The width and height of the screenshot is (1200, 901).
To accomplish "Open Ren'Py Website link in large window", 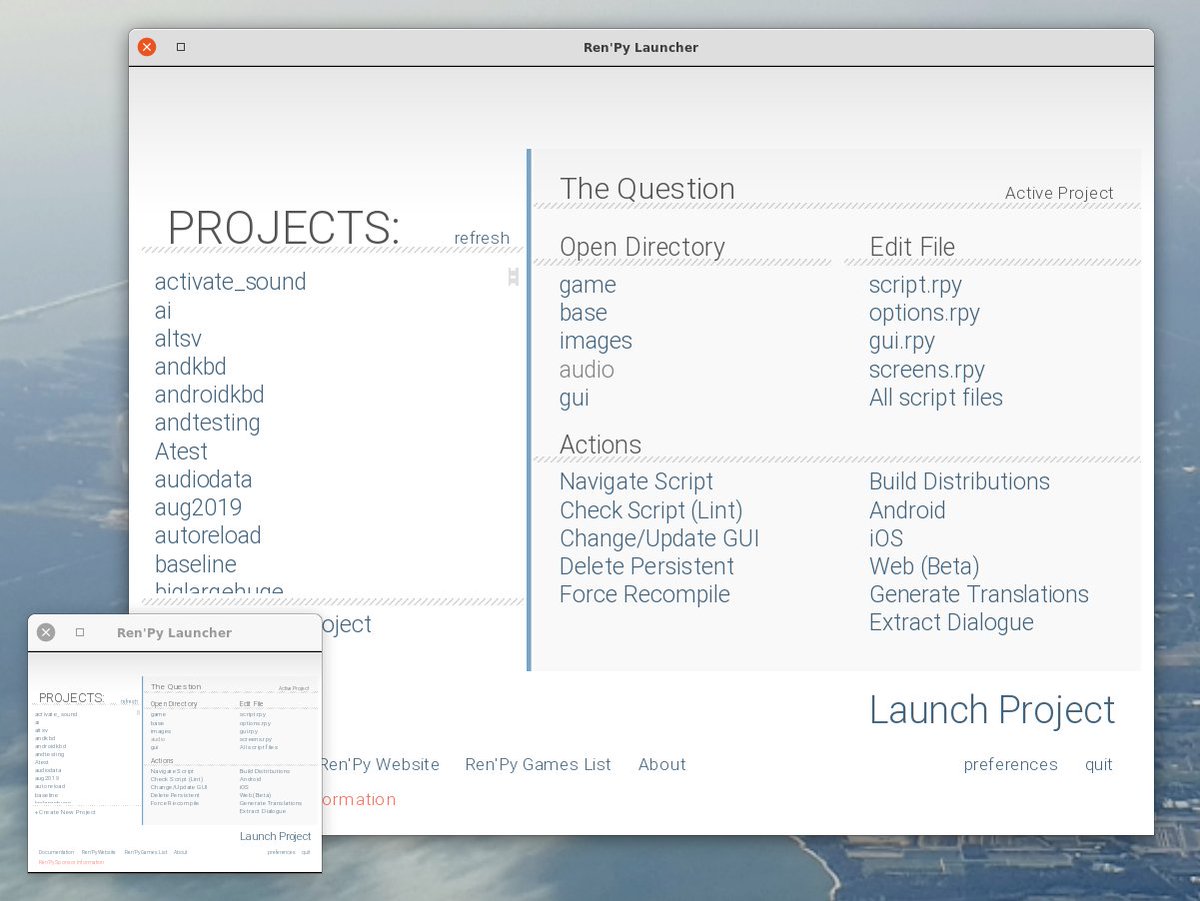I will click(x=379, y=764).
